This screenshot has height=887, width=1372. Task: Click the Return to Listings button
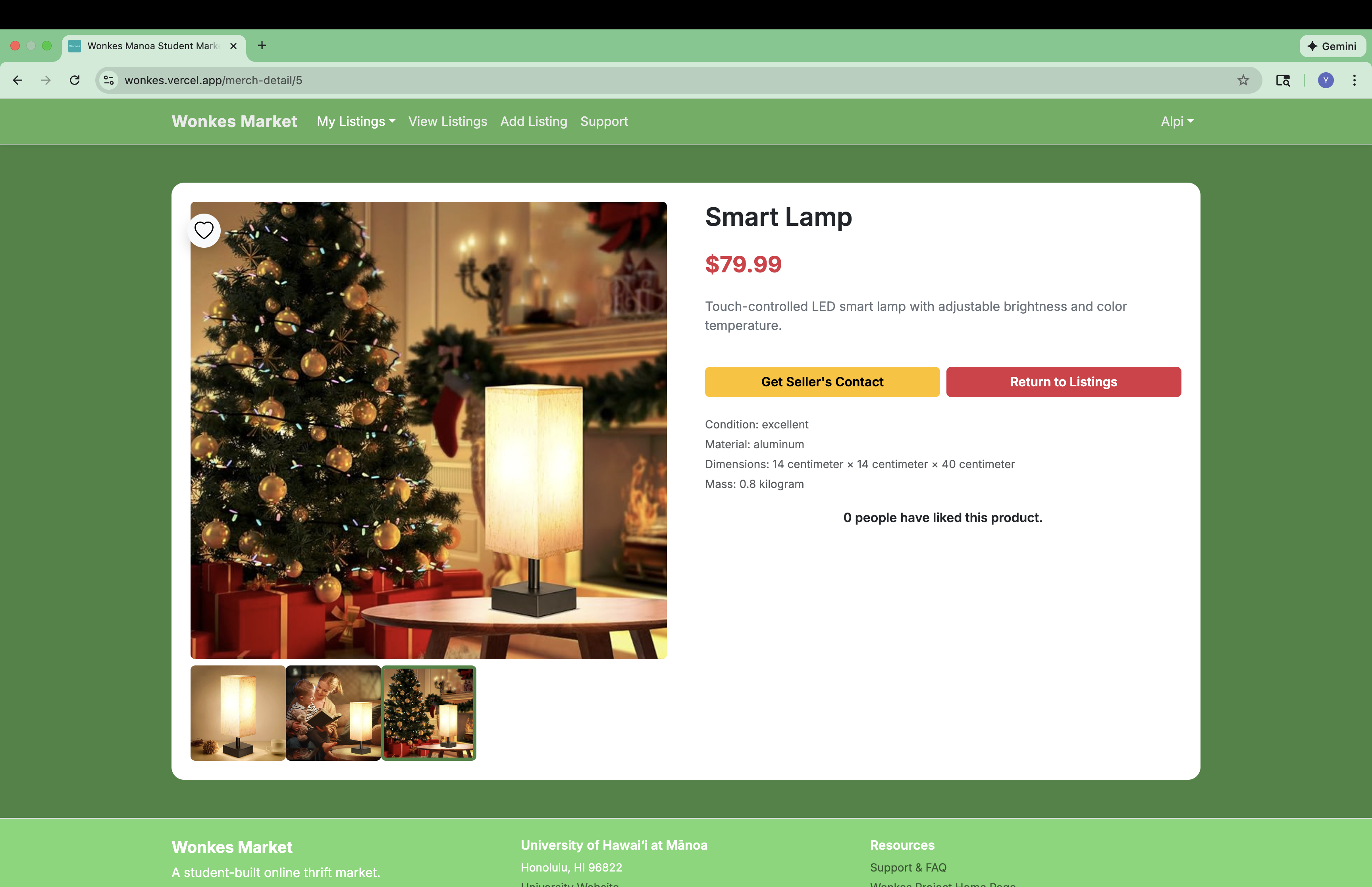pyautogui.click(x=1064, y=382)
